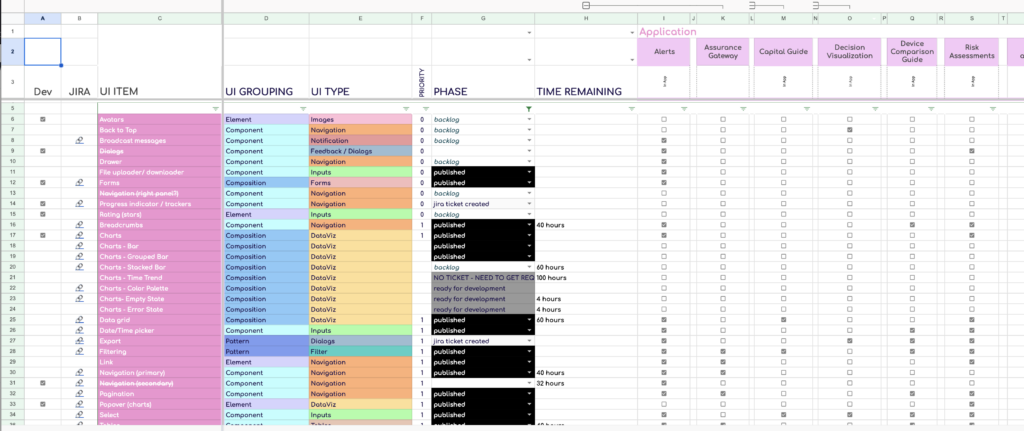Open the JIRA link icon for Forms
Viewport: 1024px width, 431px height.
pyautogui.click(x=79, y=183)
